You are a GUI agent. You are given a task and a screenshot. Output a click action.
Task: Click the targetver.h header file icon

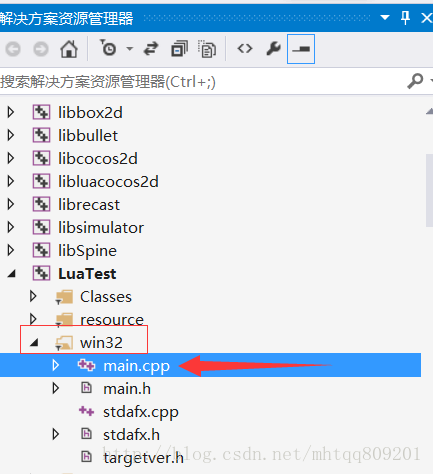click(87, 457)
